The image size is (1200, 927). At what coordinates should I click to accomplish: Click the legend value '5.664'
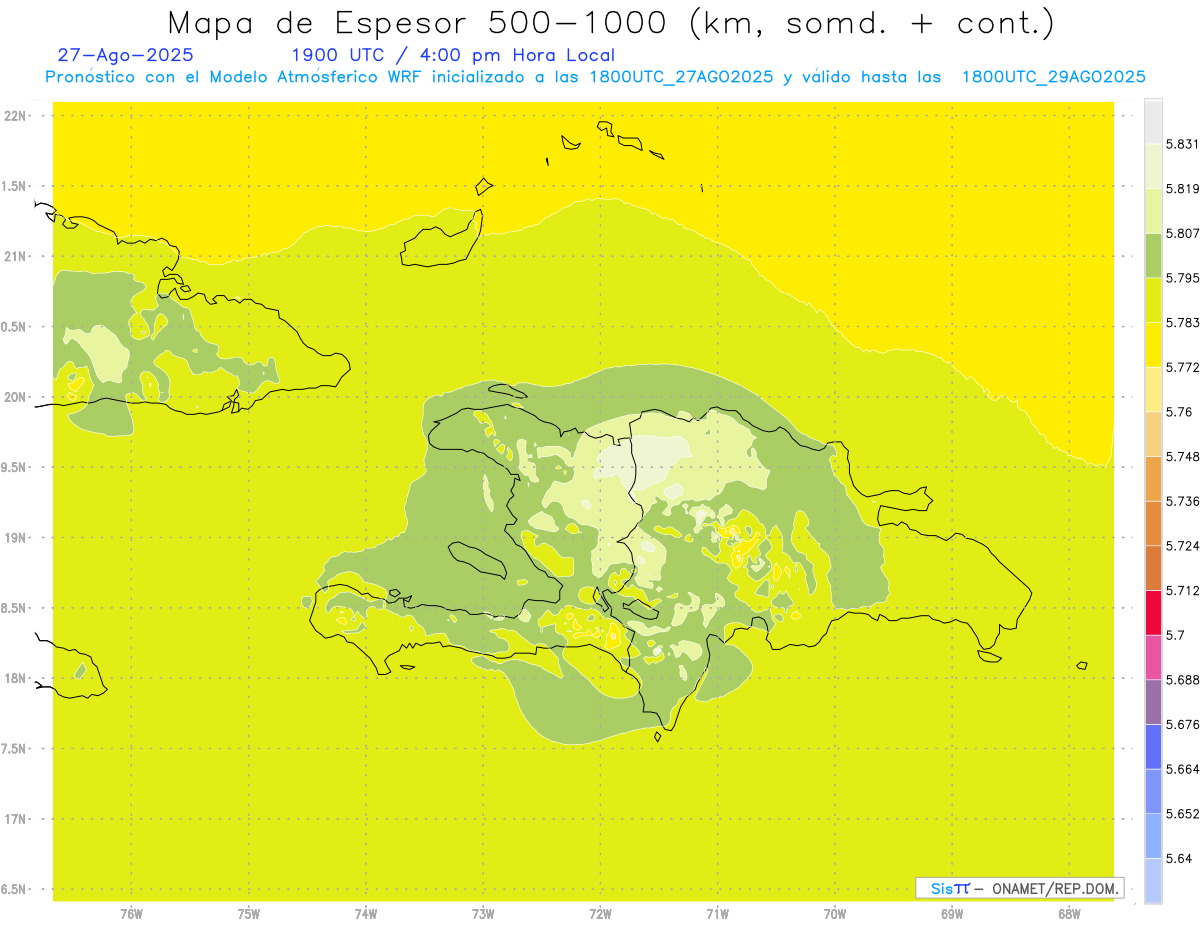(1182, 769)
